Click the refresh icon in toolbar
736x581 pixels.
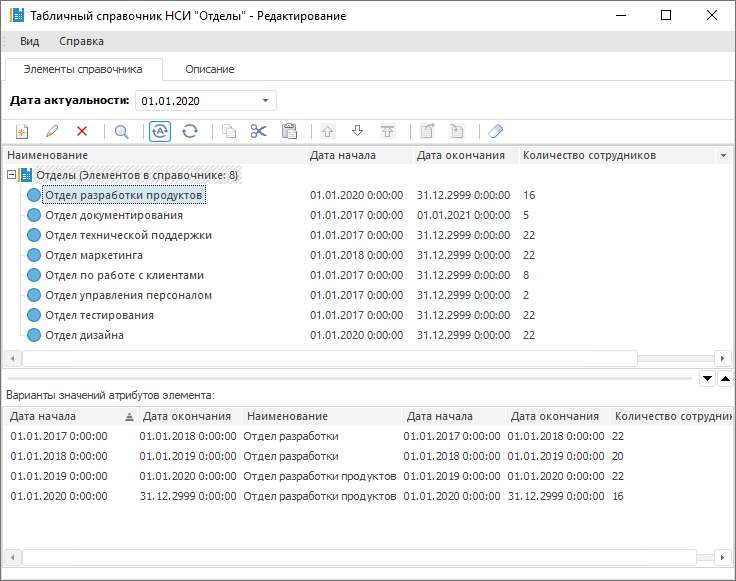(190, 131)
